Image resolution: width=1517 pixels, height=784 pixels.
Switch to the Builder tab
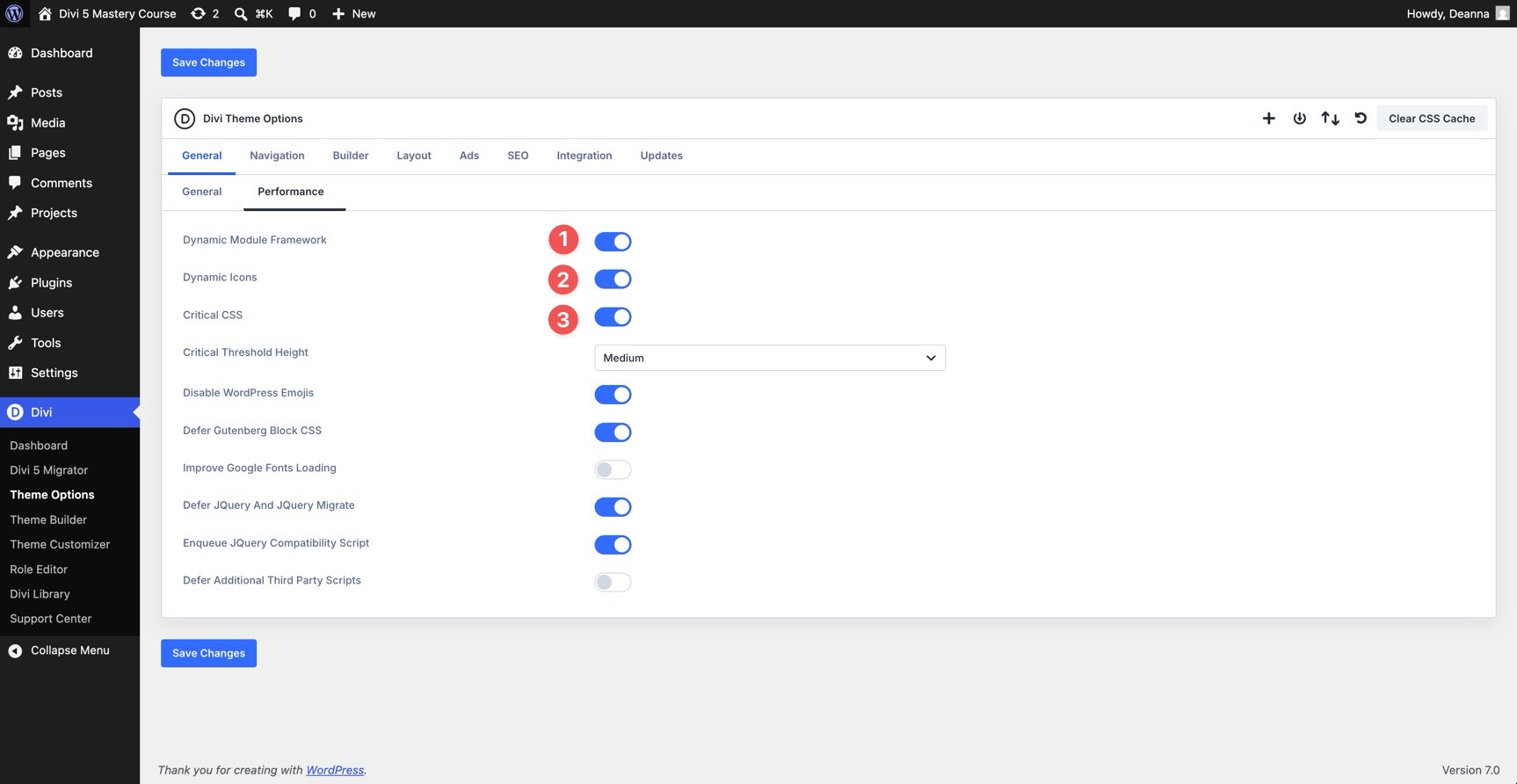click(x=351, y=156)
